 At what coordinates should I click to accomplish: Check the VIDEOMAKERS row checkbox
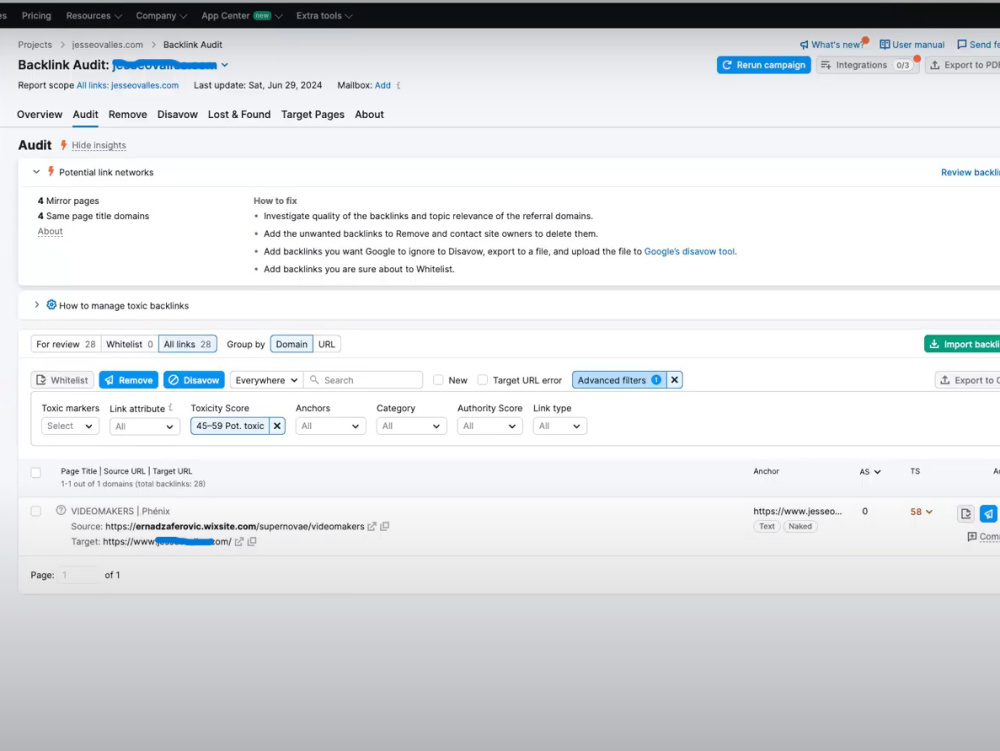(x=36, y=511)
